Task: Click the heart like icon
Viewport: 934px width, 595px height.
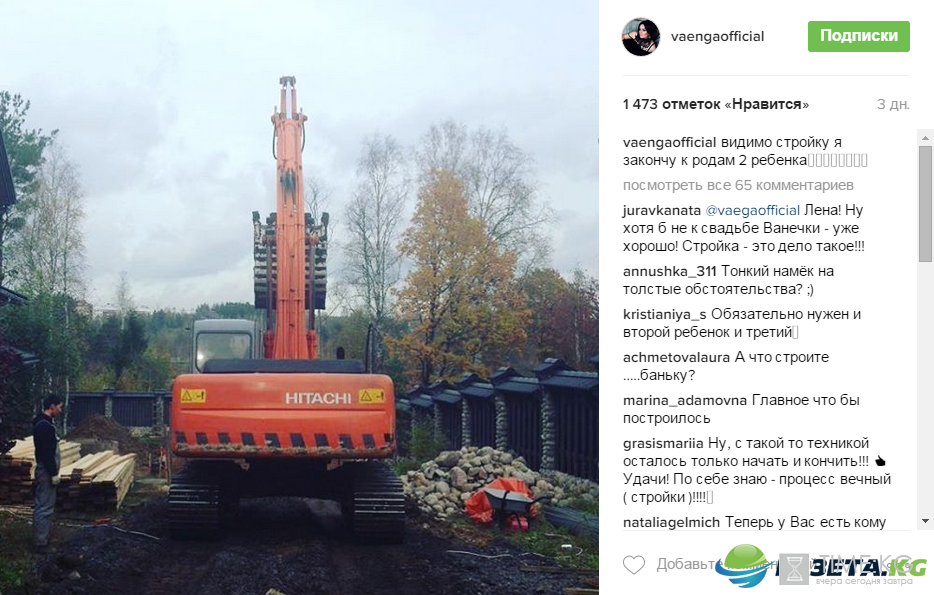Action: pos(634,564)
